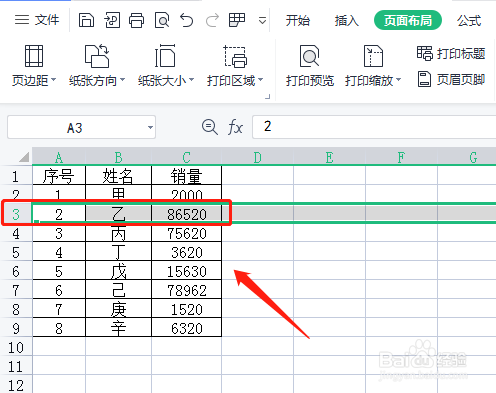
Task: Expand the 打印缩放 dropdown arrow
Action: pyautogui.click(x=398, y=80)
